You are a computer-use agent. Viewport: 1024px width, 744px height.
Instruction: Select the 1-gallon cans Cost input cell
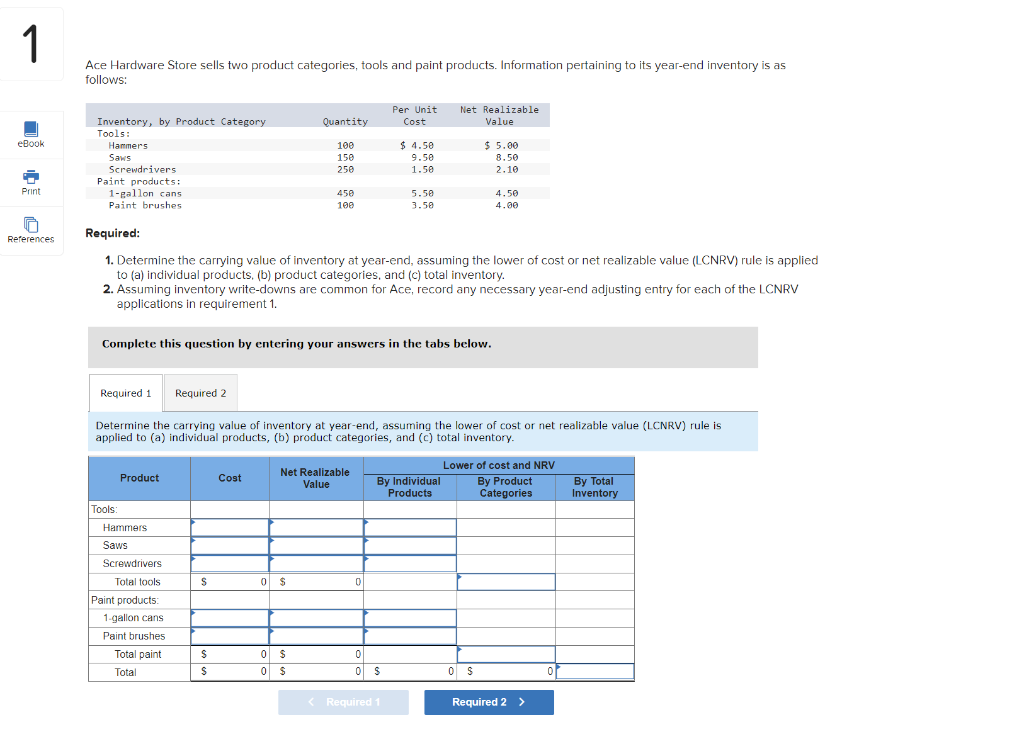[x=230, y=618]
